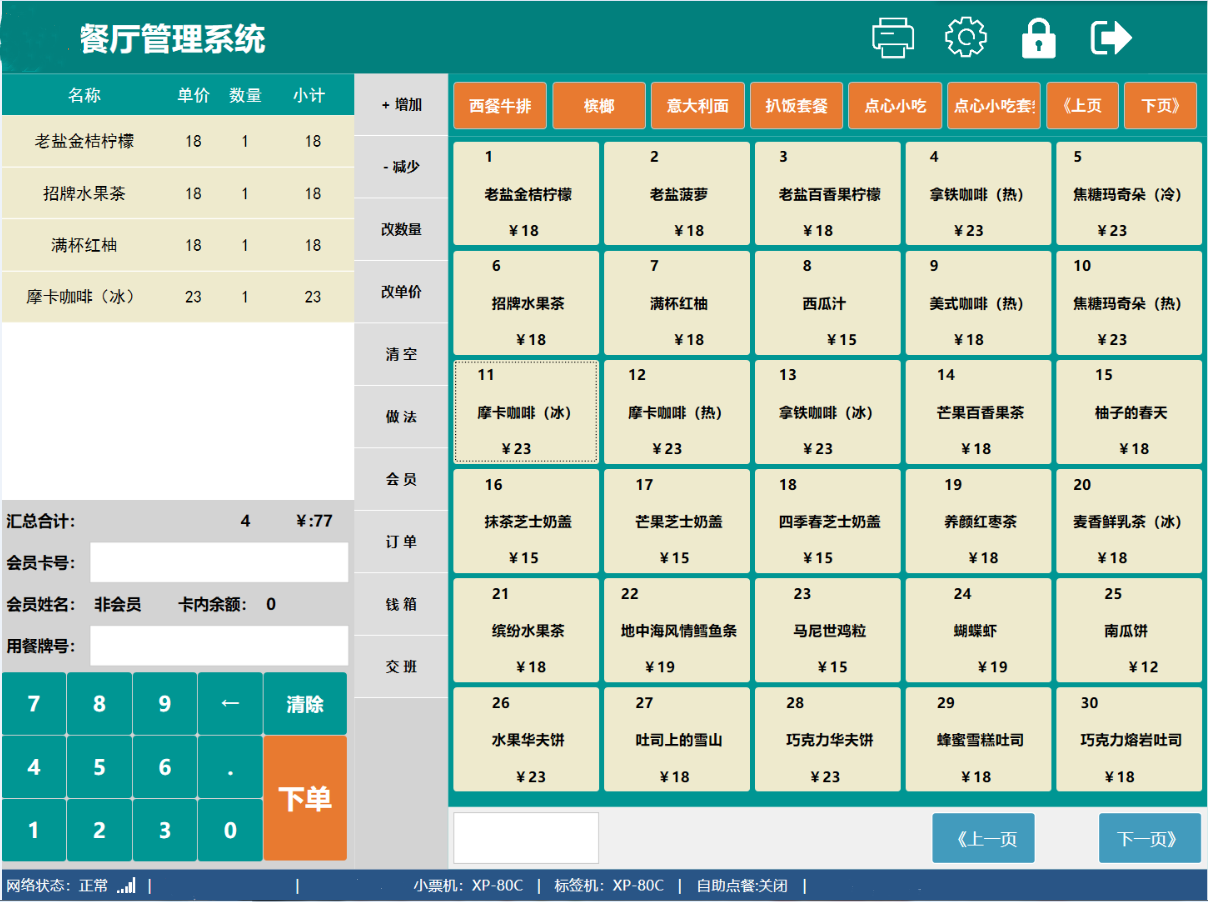Click the printer icon in header

tap(893, 38)
